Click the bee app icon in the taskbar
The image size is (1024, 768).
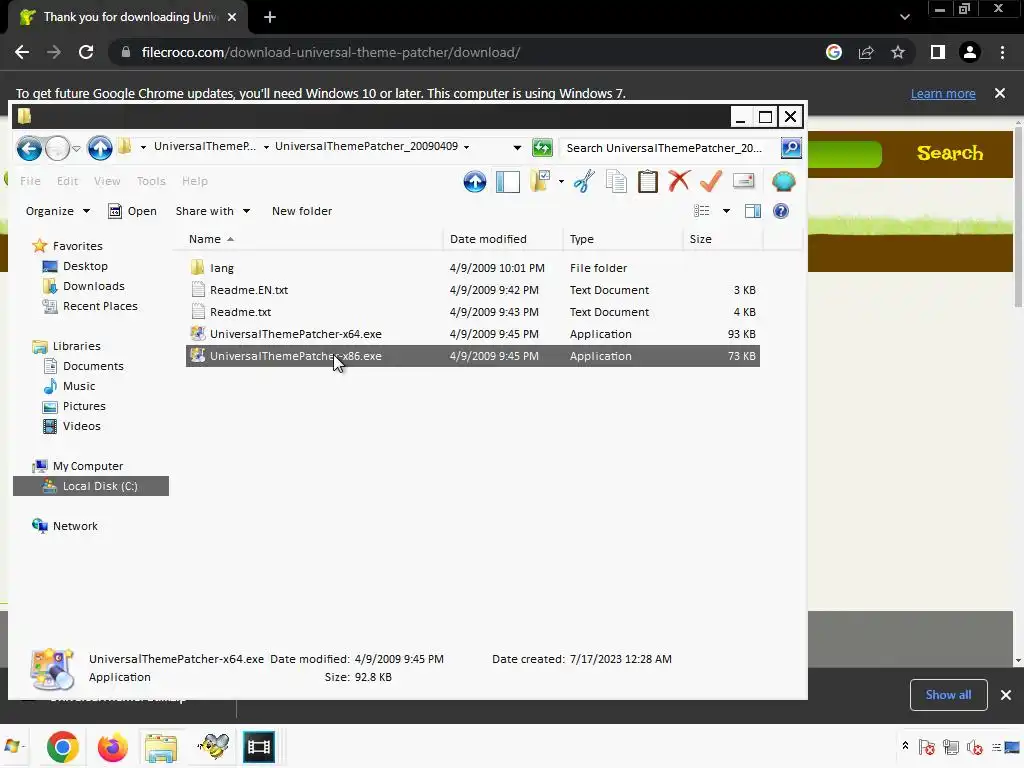click(214, 746)
